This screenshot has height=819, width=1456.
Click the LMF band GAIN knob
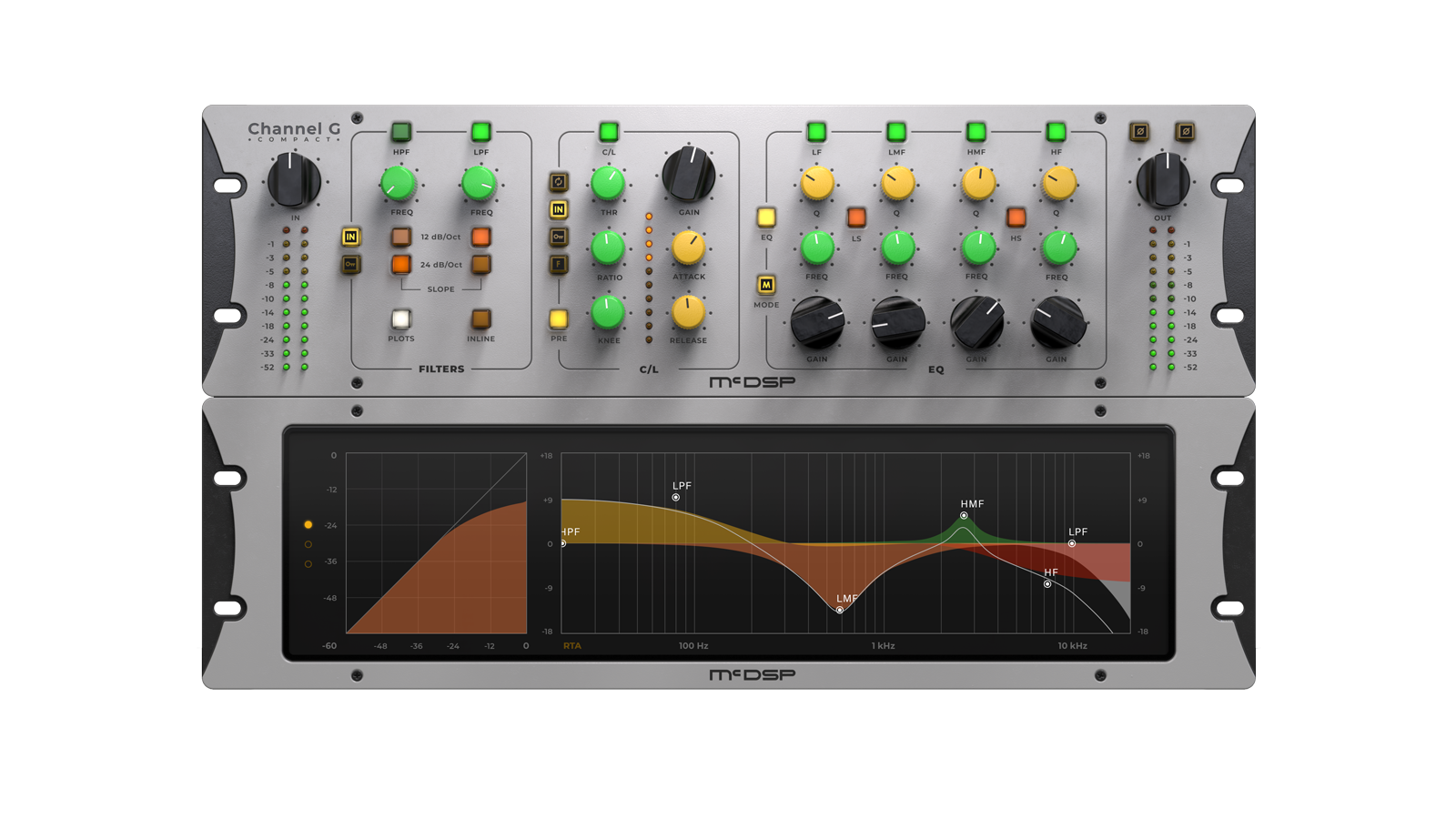(x=897, y=323)
